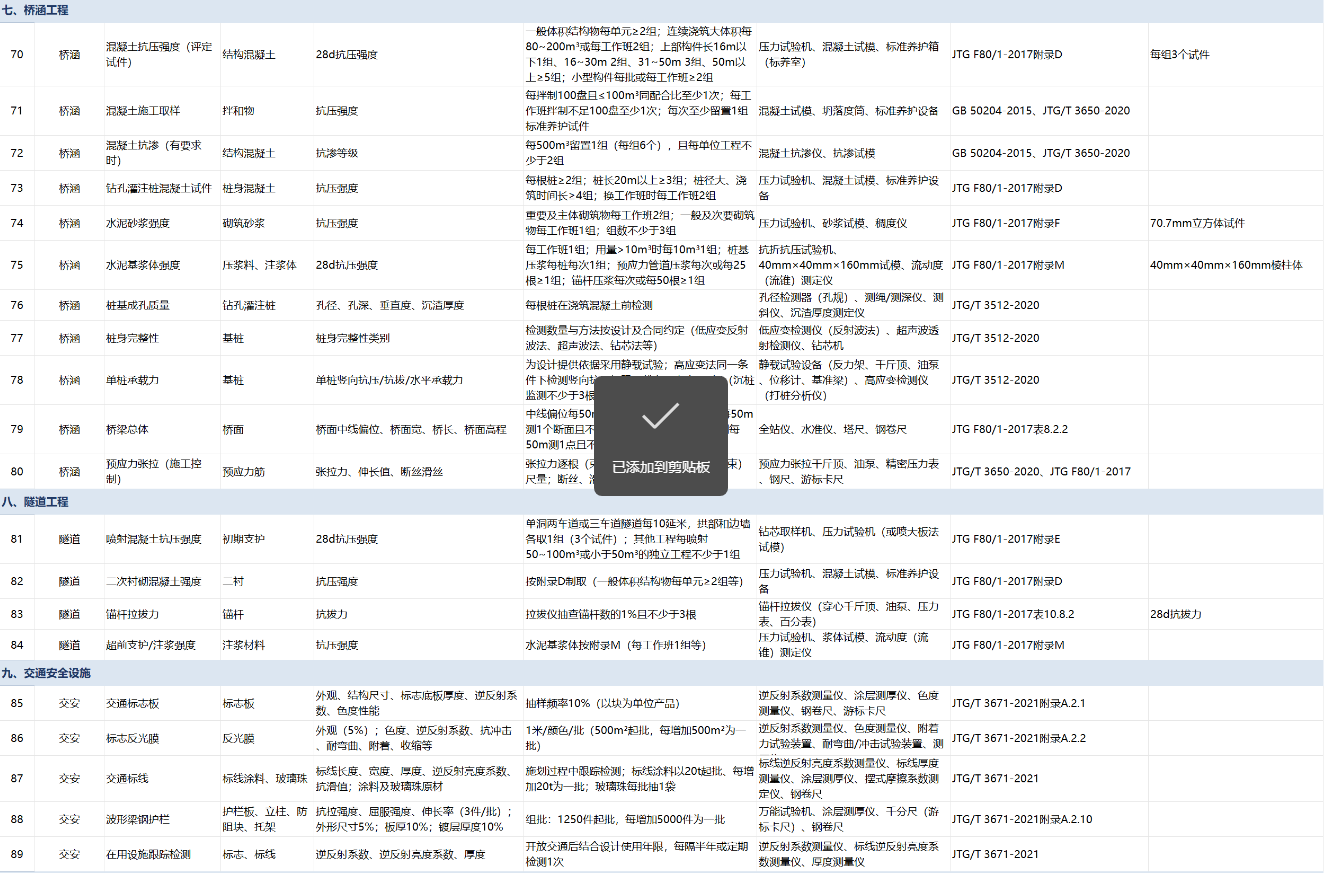The height and width of the screenshot is (873, 1324).
Task: Click the 砌筑砂浆 cell
Action: point(243,223)
